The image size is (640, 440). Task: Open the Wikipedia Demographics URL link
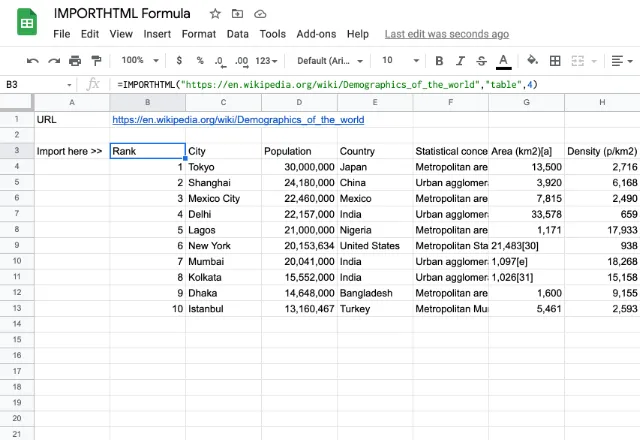pos(238,120)
